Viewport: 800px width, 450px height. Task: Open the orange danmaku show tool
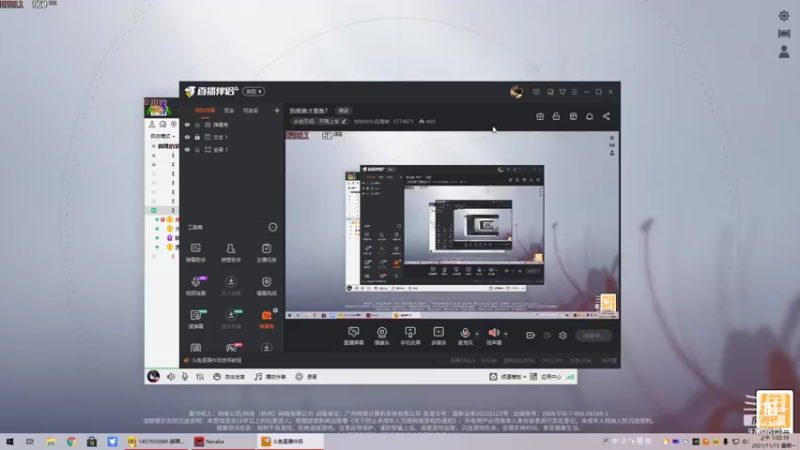pos(266,319)
